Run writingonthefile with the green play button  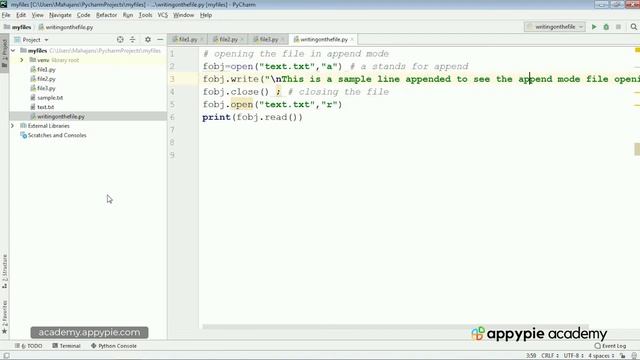click(x=594, y=27)
